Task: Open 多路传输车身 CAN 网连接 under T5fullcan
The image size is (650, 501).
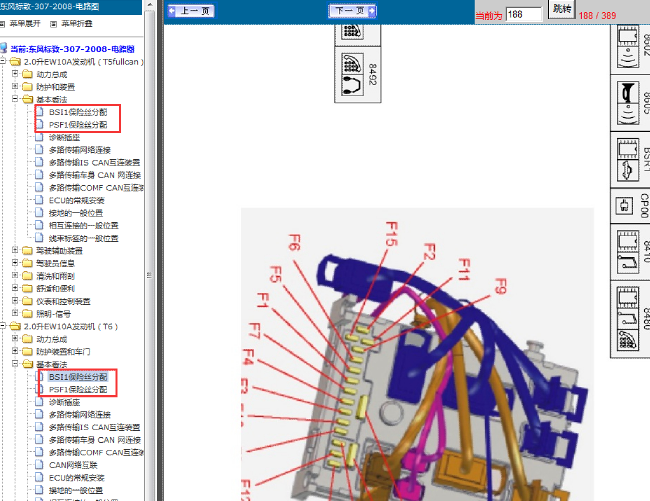Action: pos(95,175)
